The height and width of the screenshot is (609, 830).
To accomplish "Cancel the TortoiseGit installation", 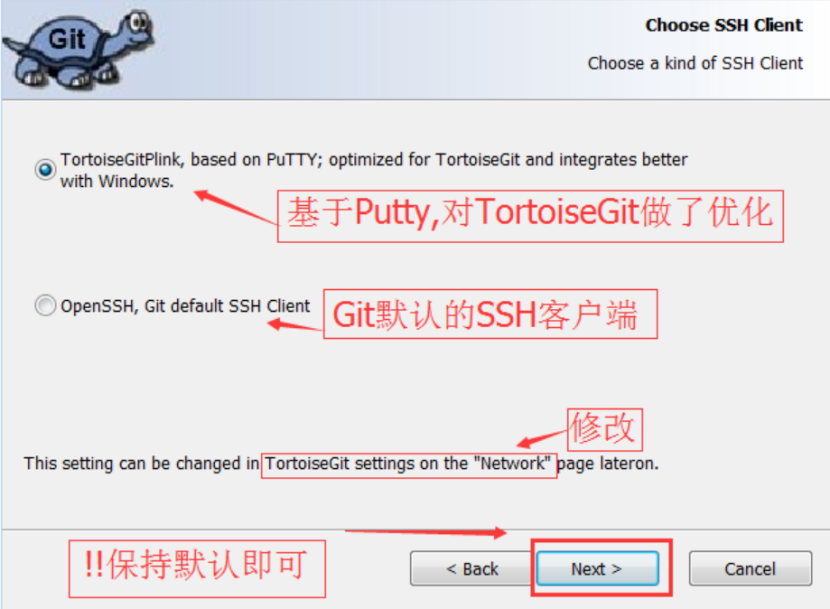I will click(x=750, y=569).
